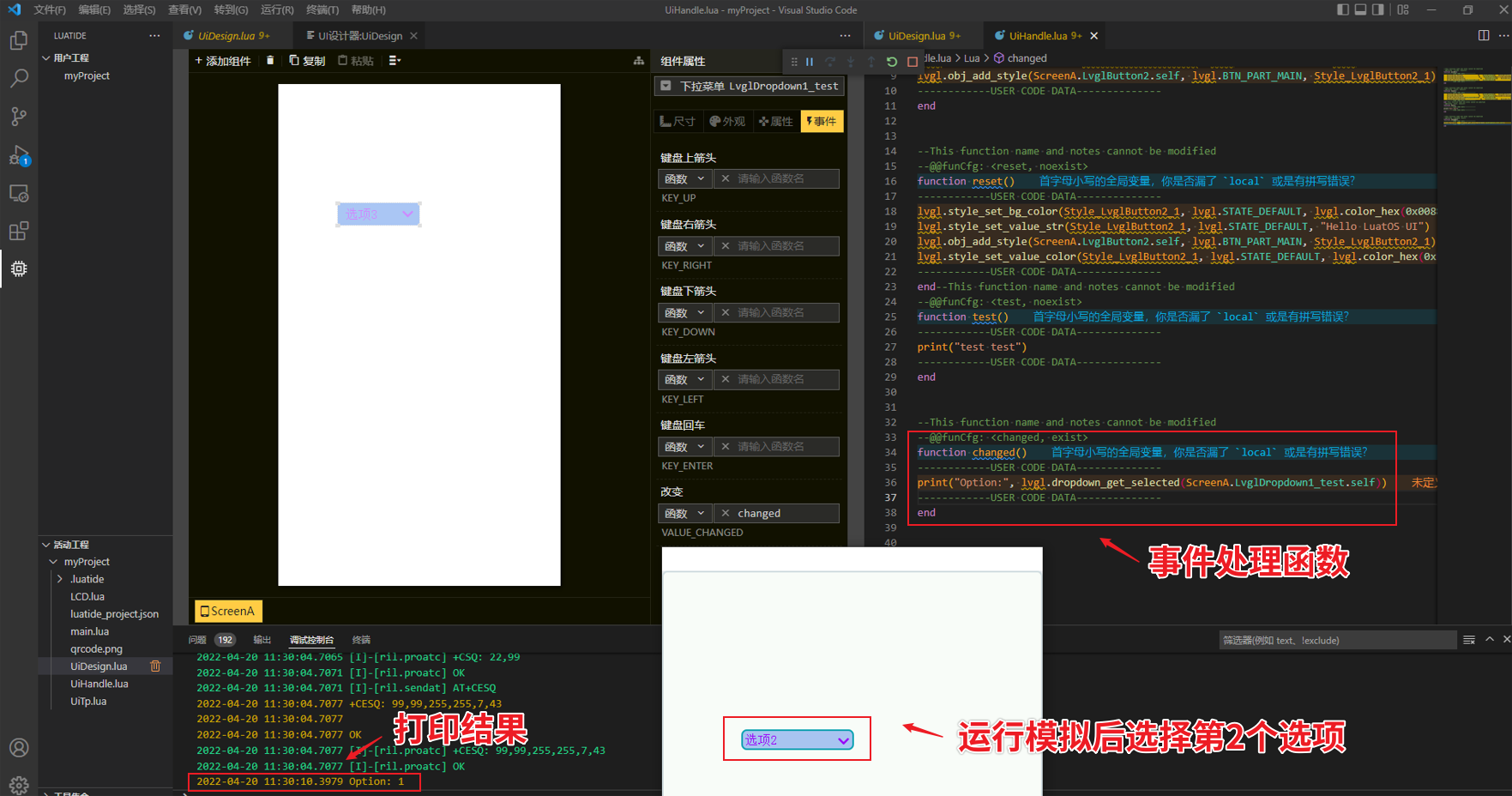Open Run and Debug in the activity bar

coord(19,156)
